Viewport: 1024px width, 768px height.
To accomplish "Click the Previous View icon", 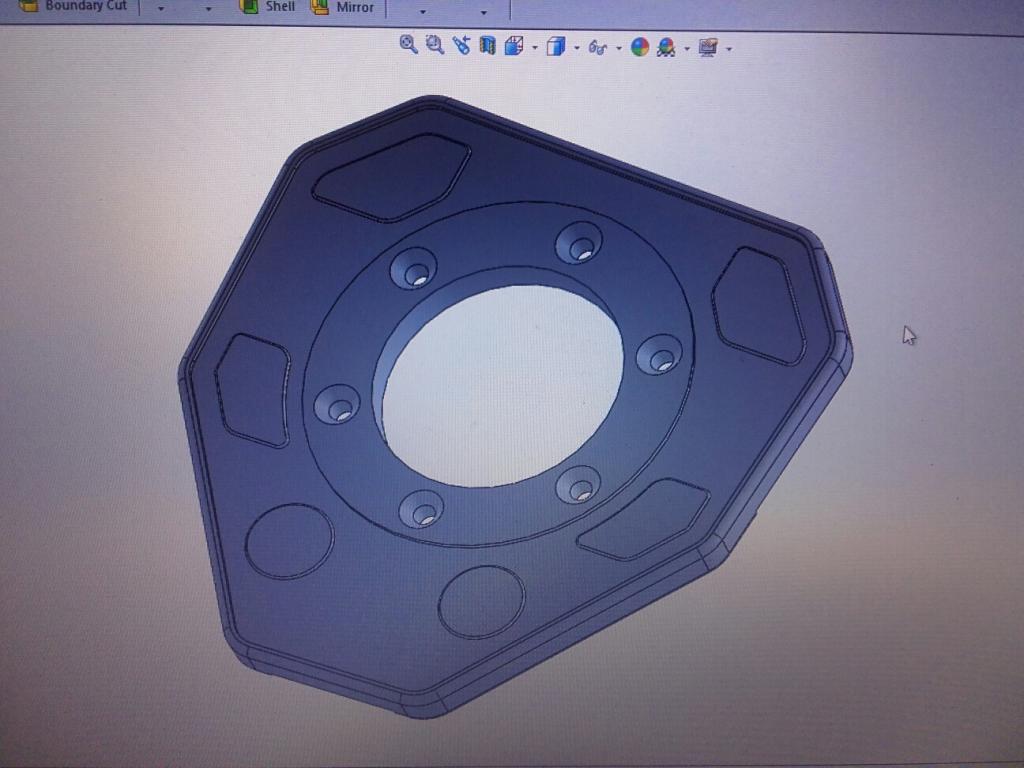I will pos(461,46).
